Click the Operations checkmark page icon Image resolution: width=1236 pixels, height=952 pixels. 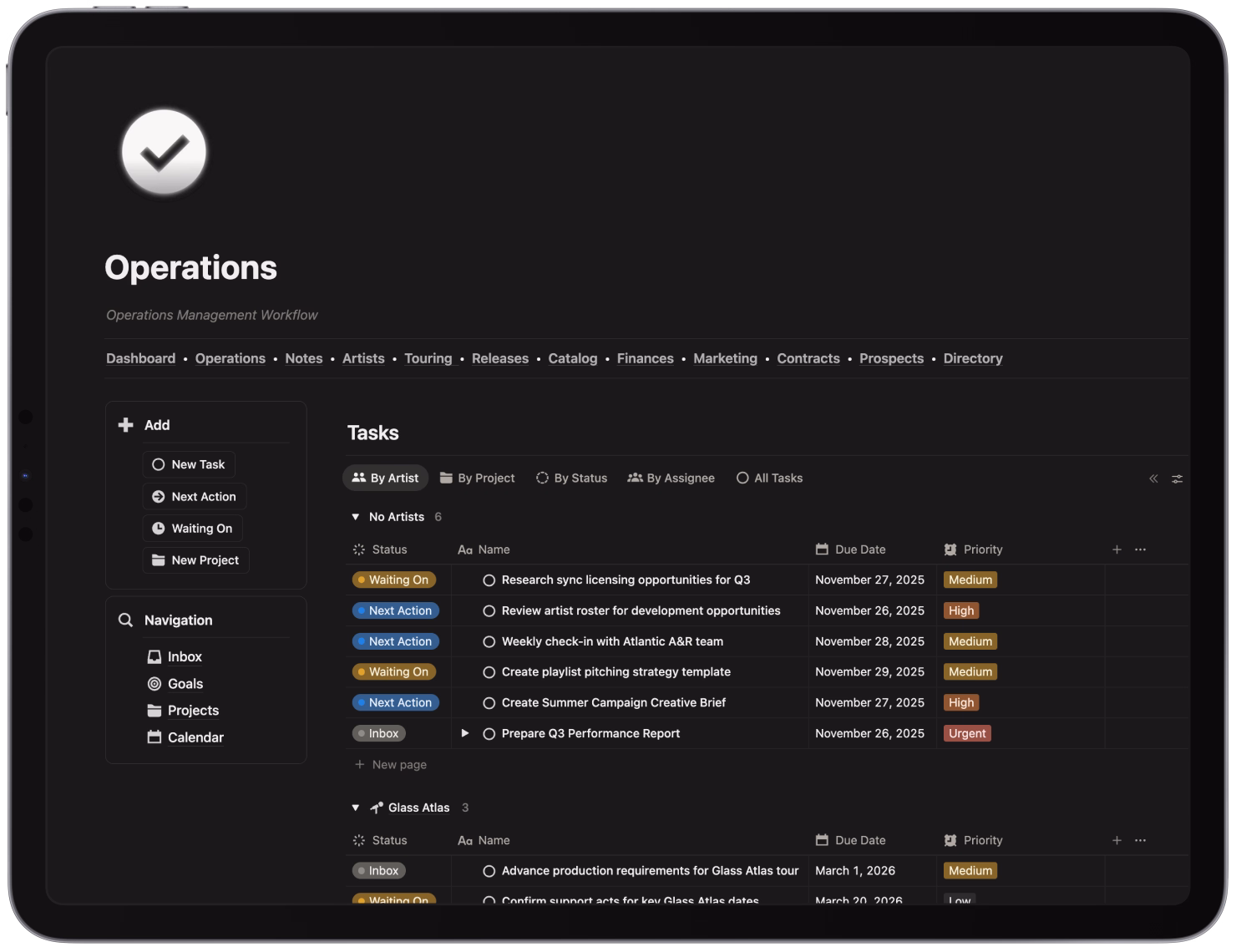pos(164,152)
